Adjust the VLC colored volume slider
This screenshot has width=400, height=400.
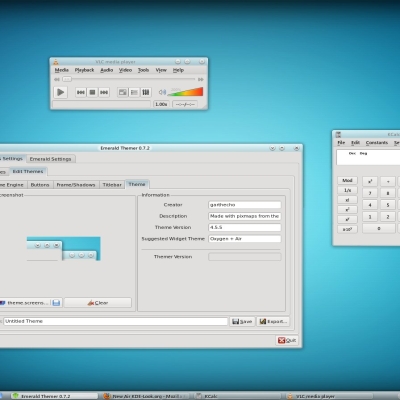click(x=185, y=92)
